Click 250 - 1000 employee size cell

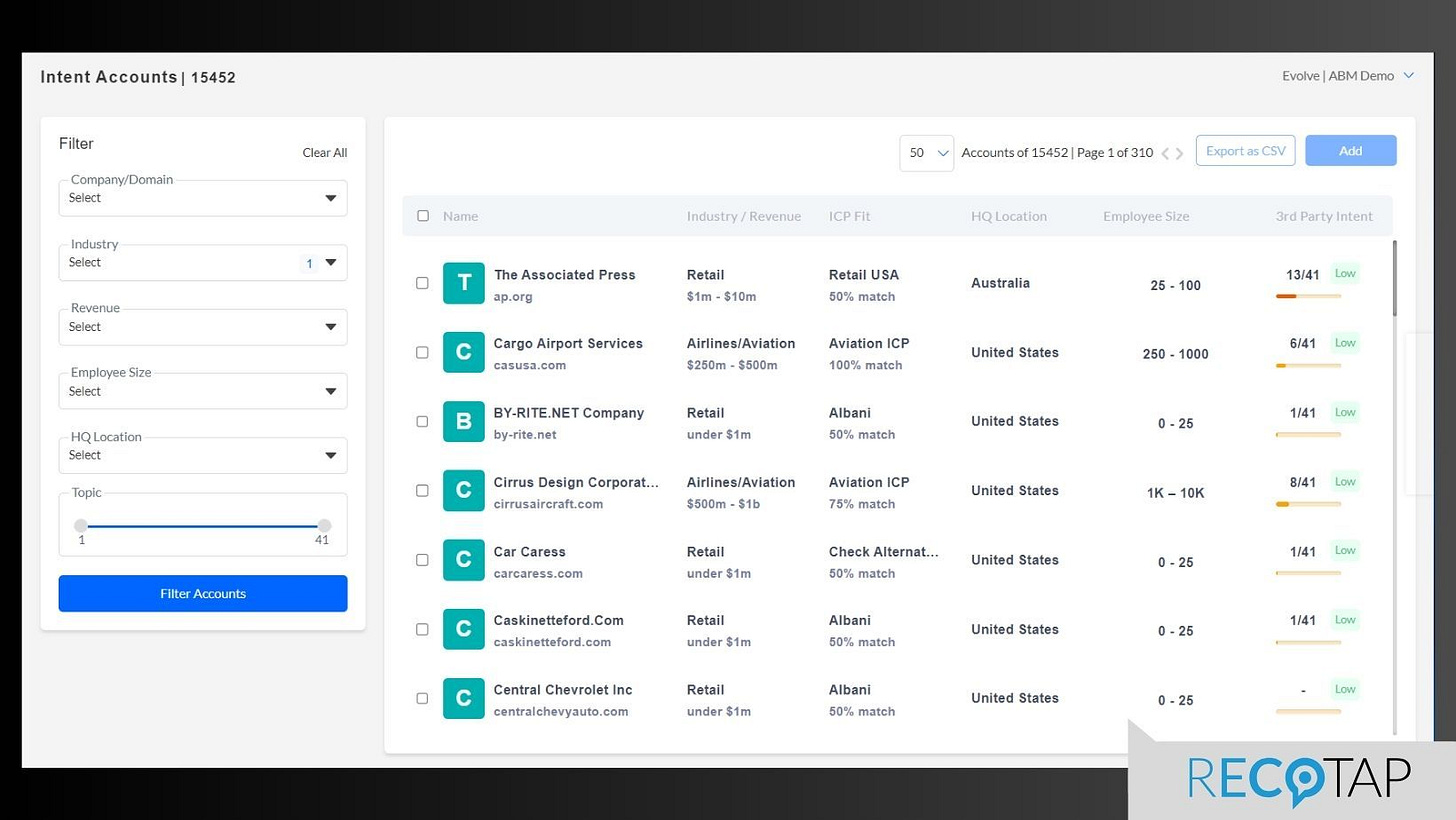click(x=1175, y=354)
